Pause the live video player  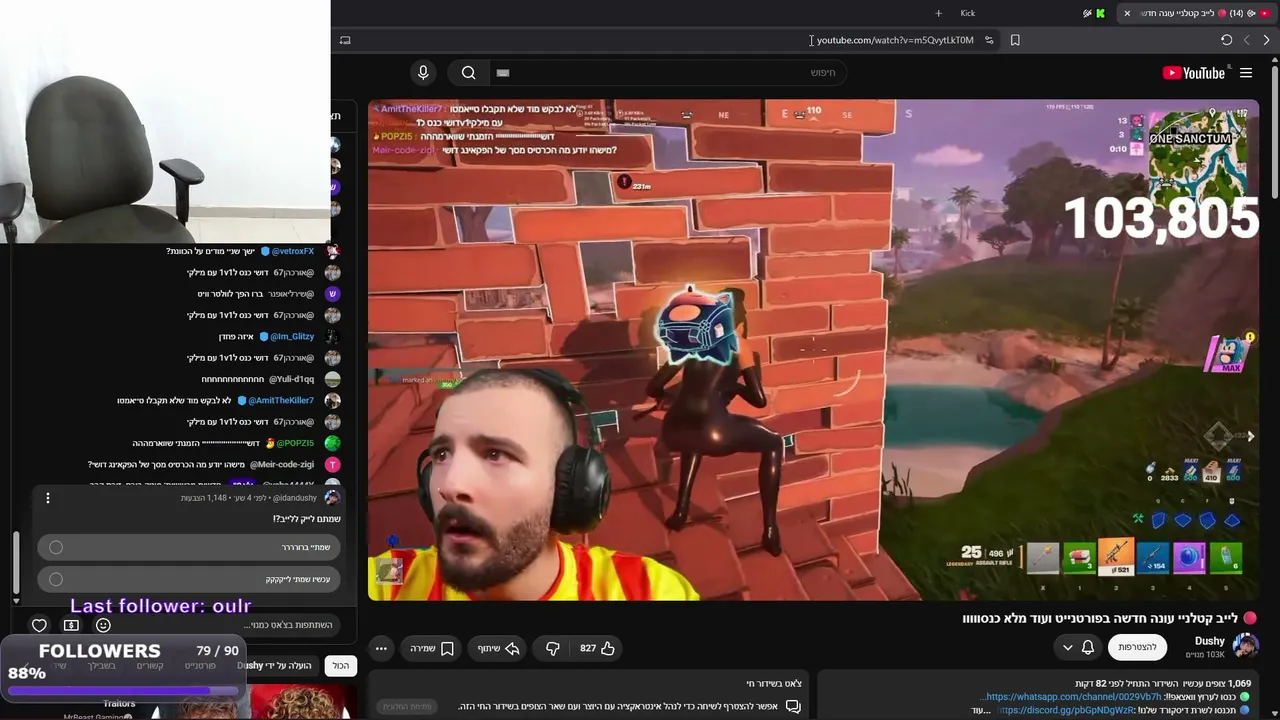813,350
